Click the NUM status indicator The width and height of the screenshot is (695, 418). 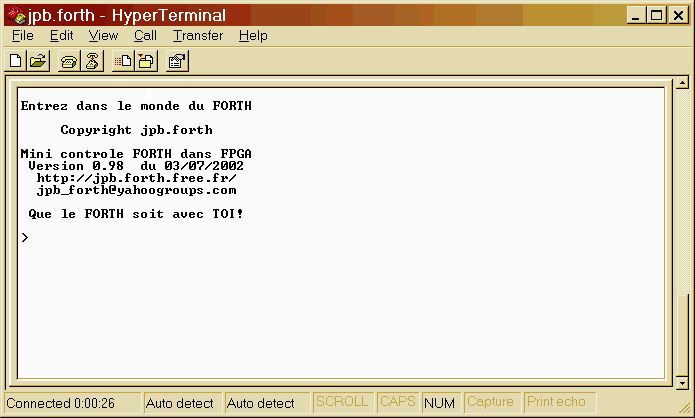pyautogui.click(x=441, y=403)
